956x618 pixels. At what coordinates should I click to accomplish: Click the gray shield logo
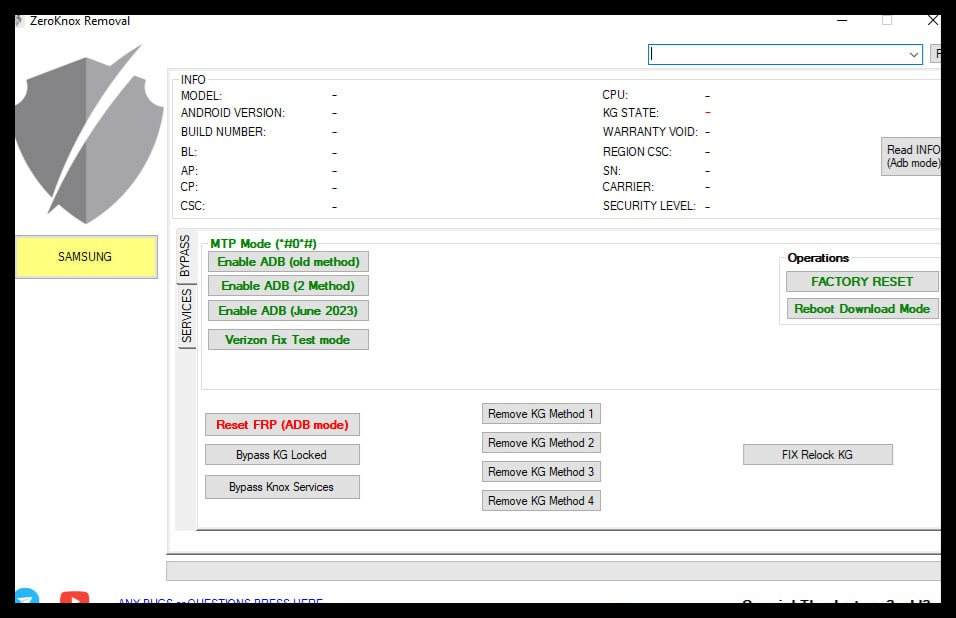point(89,134)
